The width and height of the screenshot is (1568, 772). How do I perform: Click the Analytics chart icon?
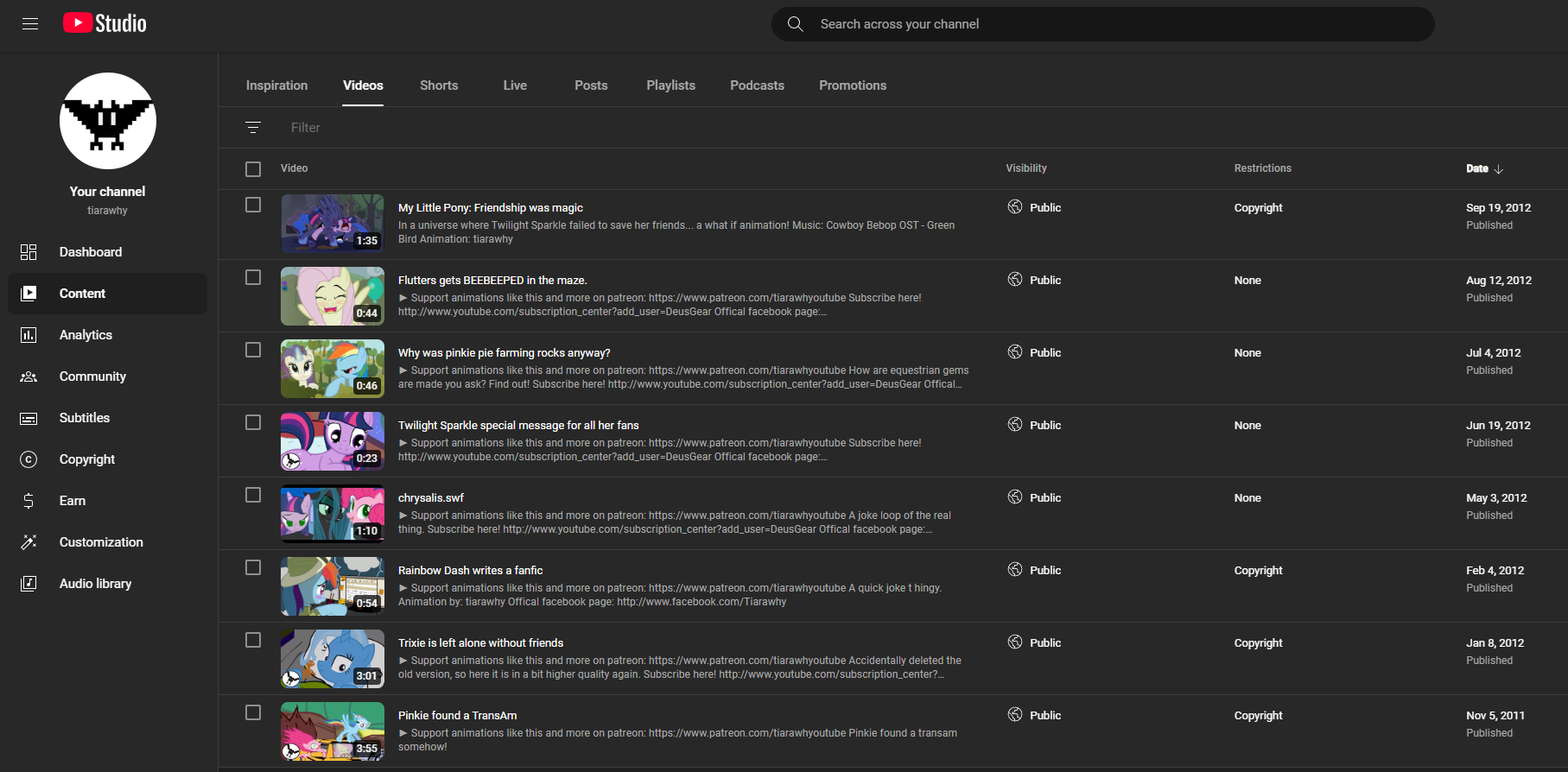click(x=29, y=335)
